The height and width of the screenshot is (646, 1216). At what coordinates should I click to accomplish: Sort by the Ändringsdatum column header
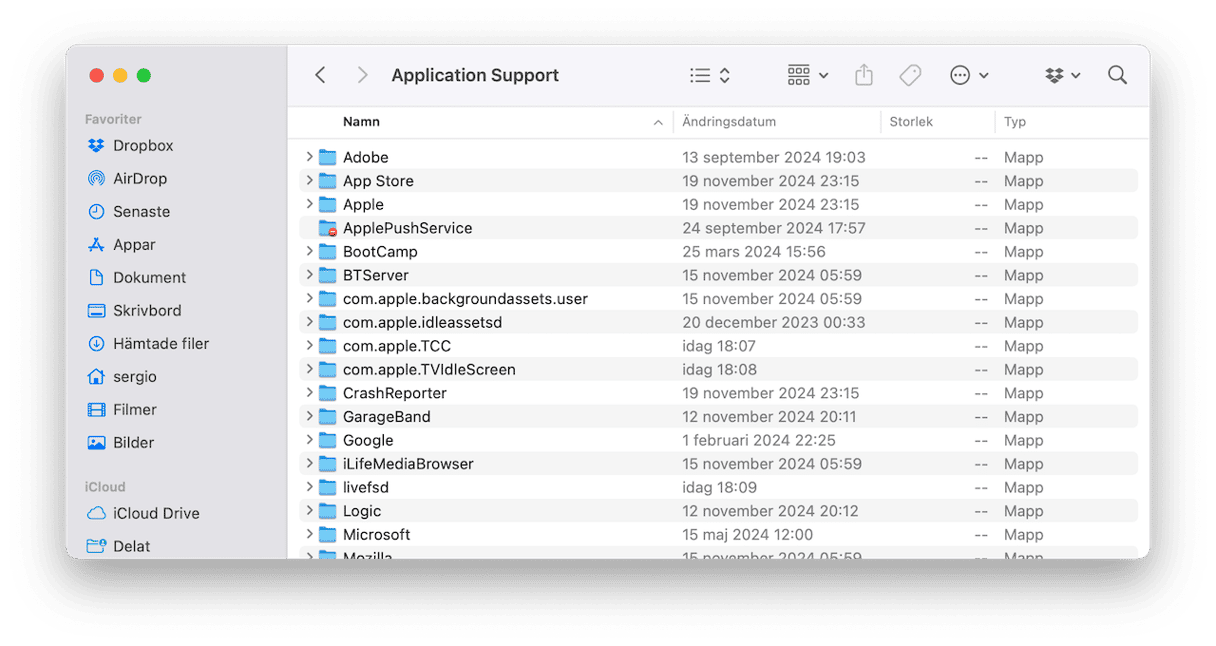tap(729, 122)
